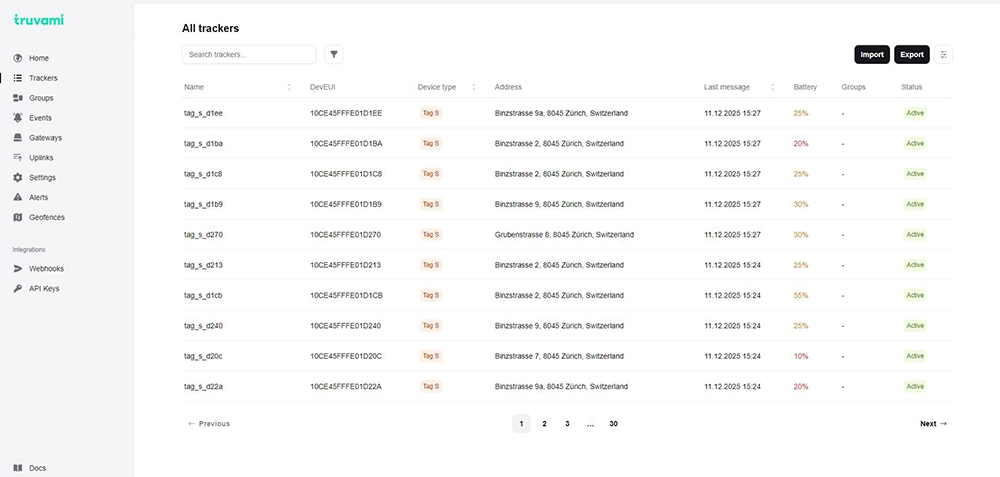1000x477 pixels.
Task: Open Events bell icon in sidebar
Action: pos(18,118)
